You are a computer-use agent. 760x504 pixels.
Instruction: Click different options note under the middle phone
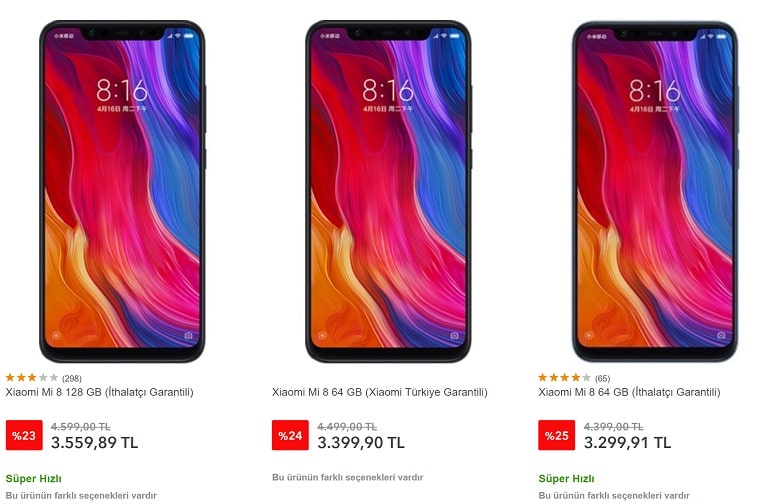click(x=348, y=477)
